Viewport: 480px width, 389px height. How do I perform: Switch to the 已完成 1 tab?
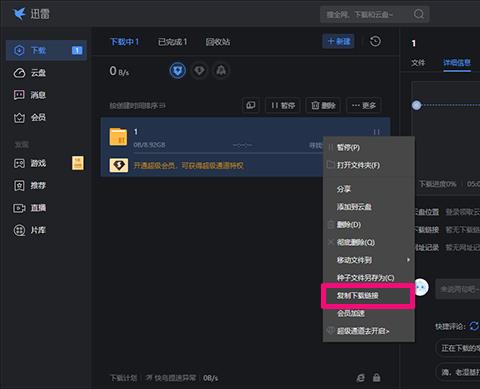172,42
